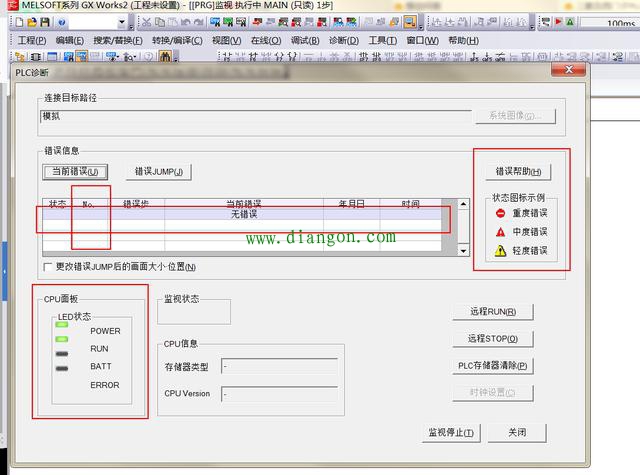Click the 错误帮助(H) button
The width and height of the screenshot is (640, 475).
[517, 172]
